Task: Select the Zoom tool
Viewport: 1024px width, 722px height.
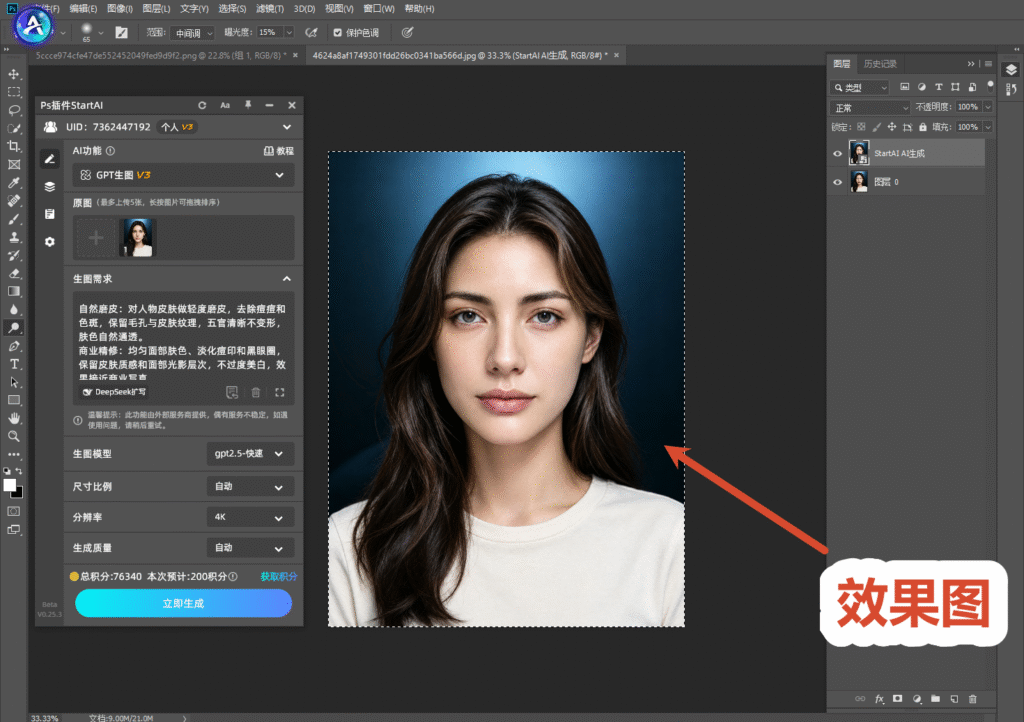Action: pyautogui.click(x=14, y=437)
